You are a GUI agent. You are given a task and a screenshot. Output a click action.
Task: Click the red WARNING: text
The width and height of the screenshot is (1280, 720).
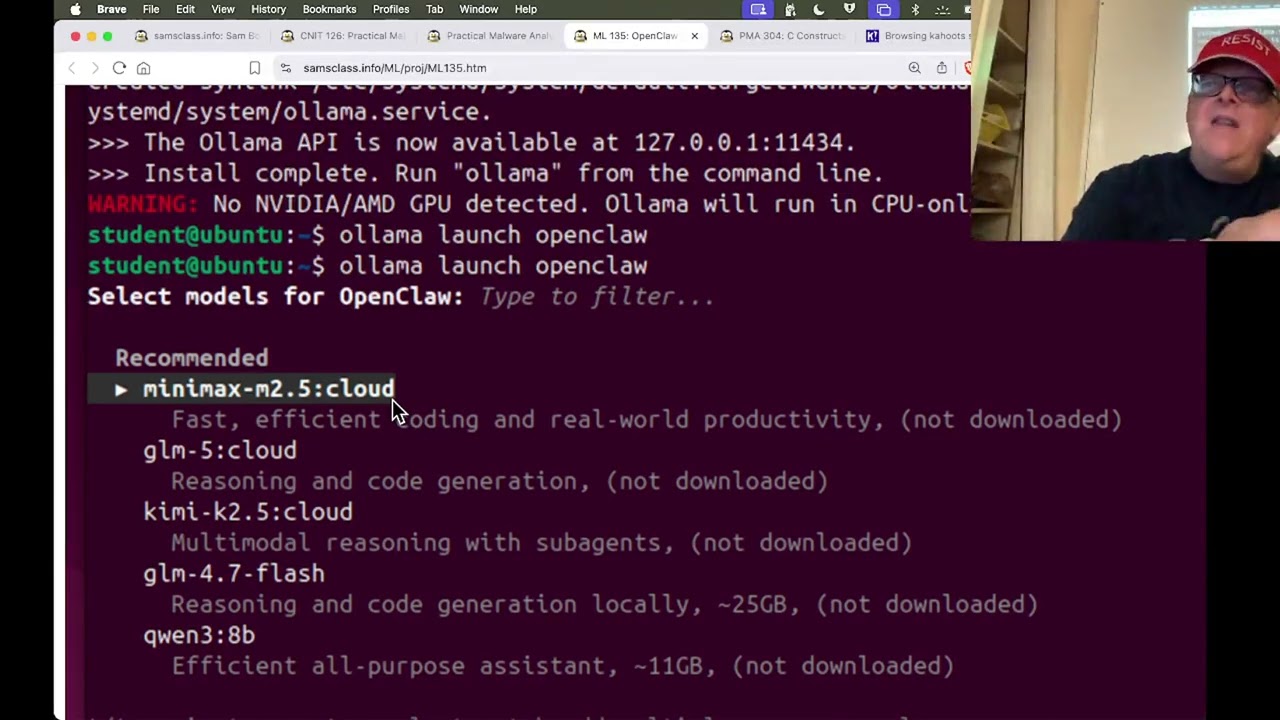coord(143,204)
